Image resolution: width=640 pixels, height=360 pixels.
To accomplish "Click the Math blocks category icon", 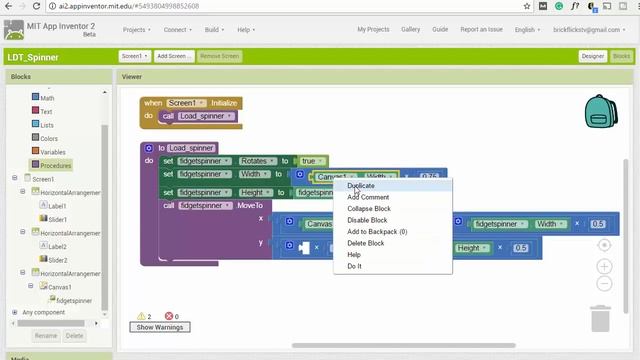I will (36, 97).
